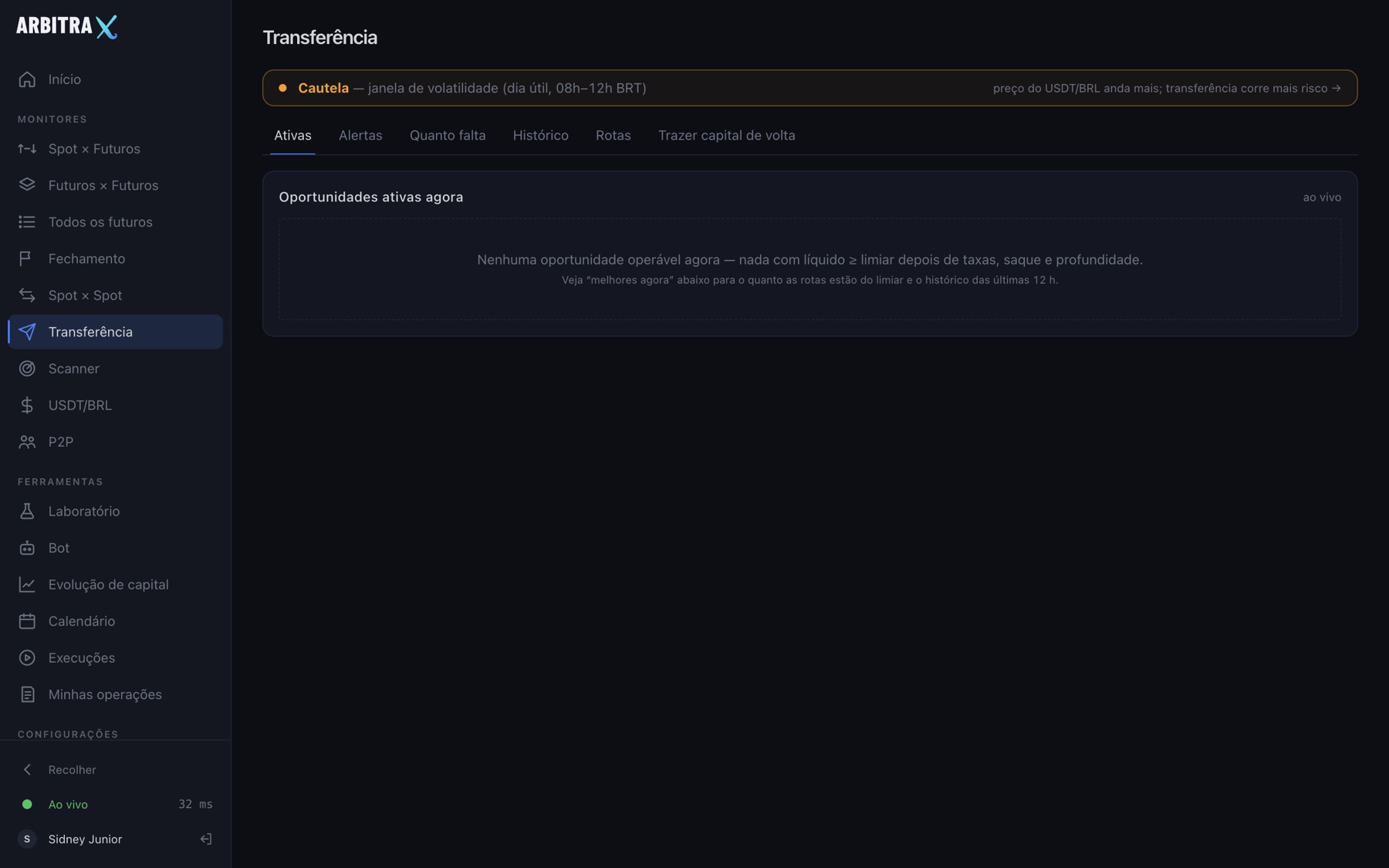The width and height of the screenshot is (1389, 868).
Task: Click the ARBITRAX logo
Action: click(x=67, y=26)
